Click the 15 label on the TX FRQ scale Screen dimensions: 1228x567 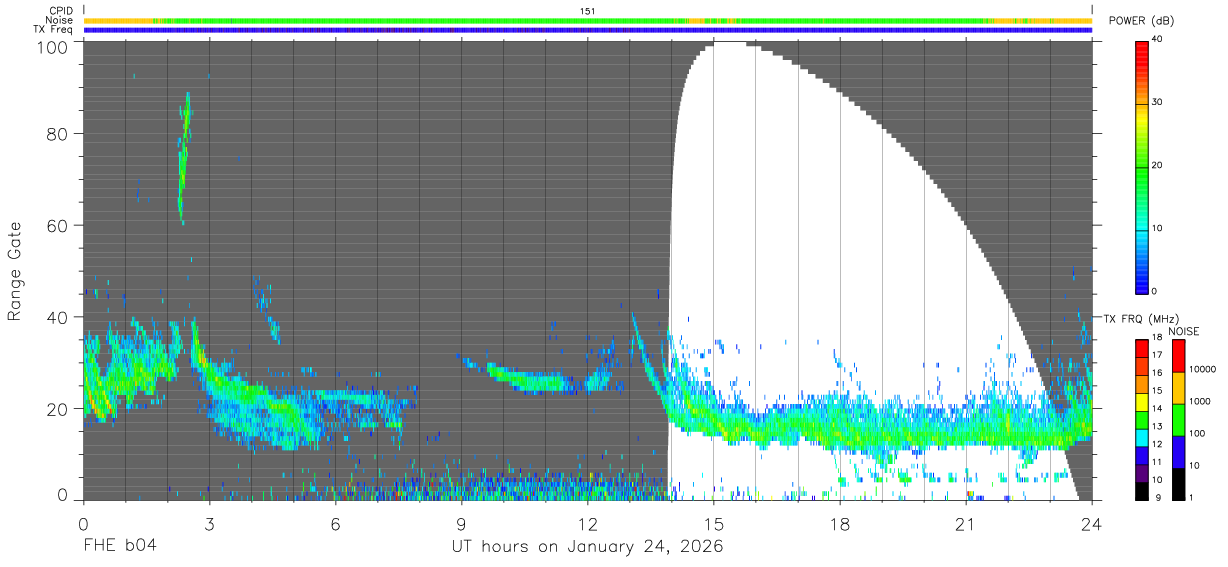(1157, 390)
